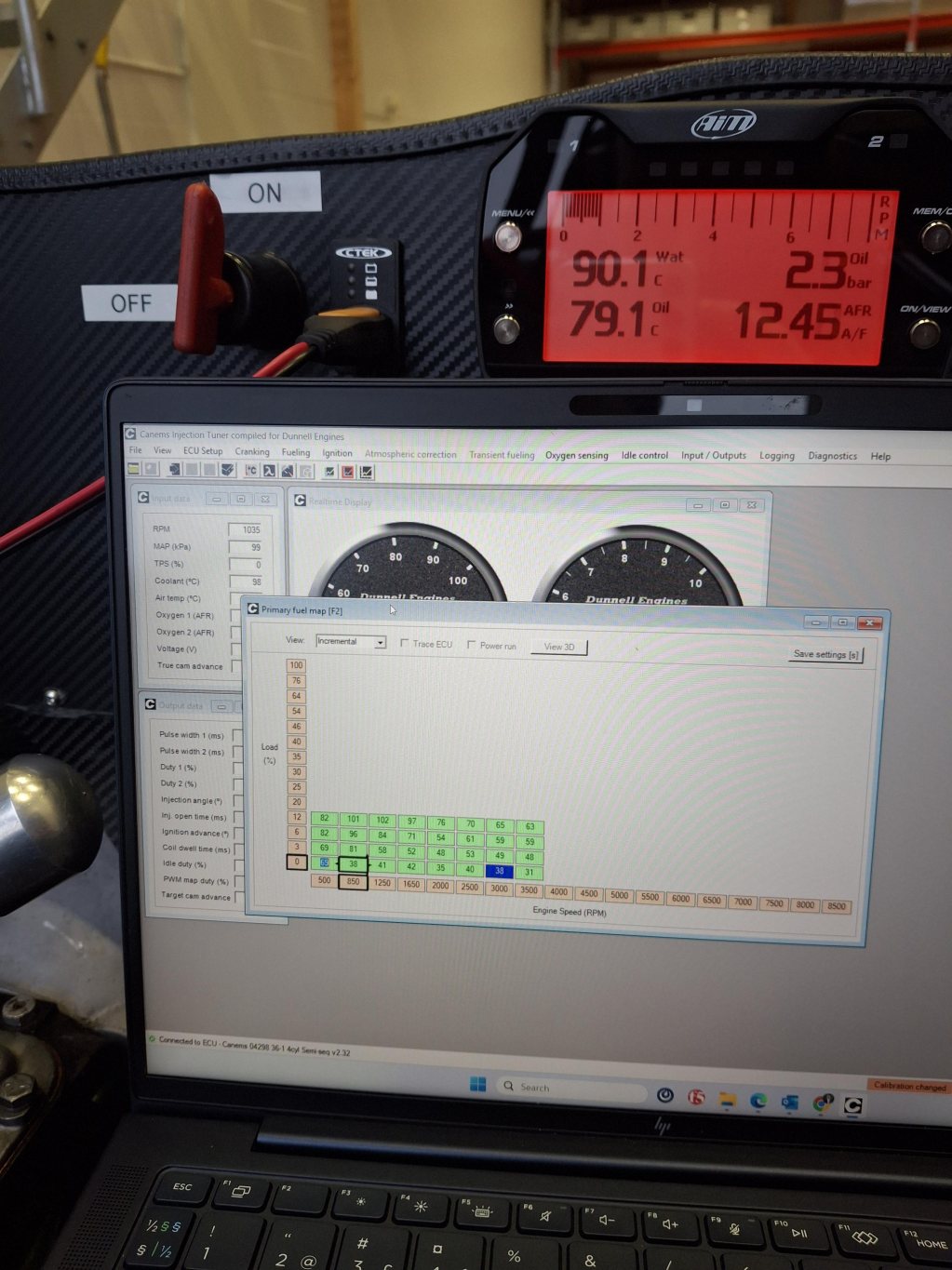952x1270 pixels.
Task: Select the blue highlighted fuel map cell 38
Action: (x=500, y=871)
